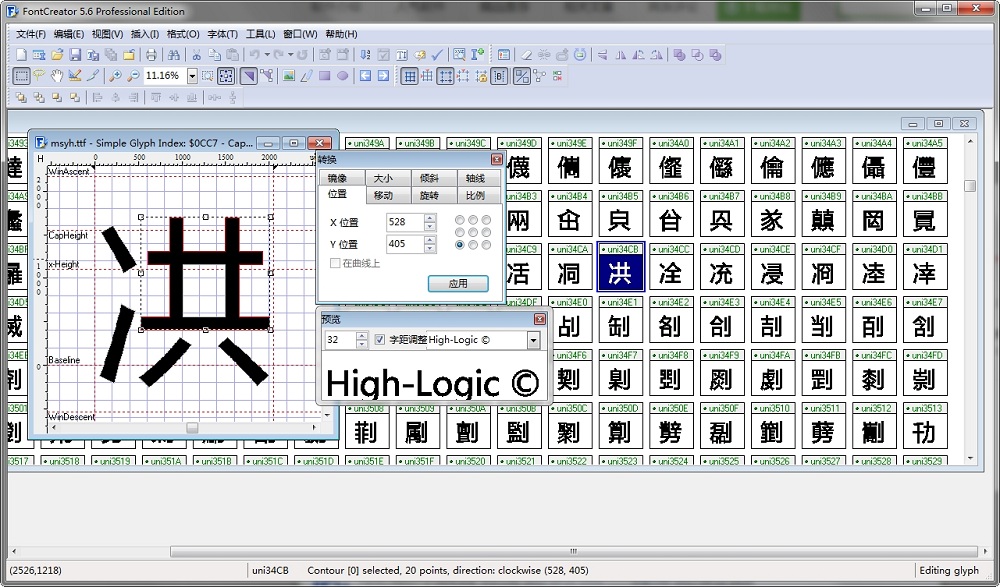Select the Zoom In magnifier tool
This screenshot has width=1000, height=587.
click(x=116, y=75)
